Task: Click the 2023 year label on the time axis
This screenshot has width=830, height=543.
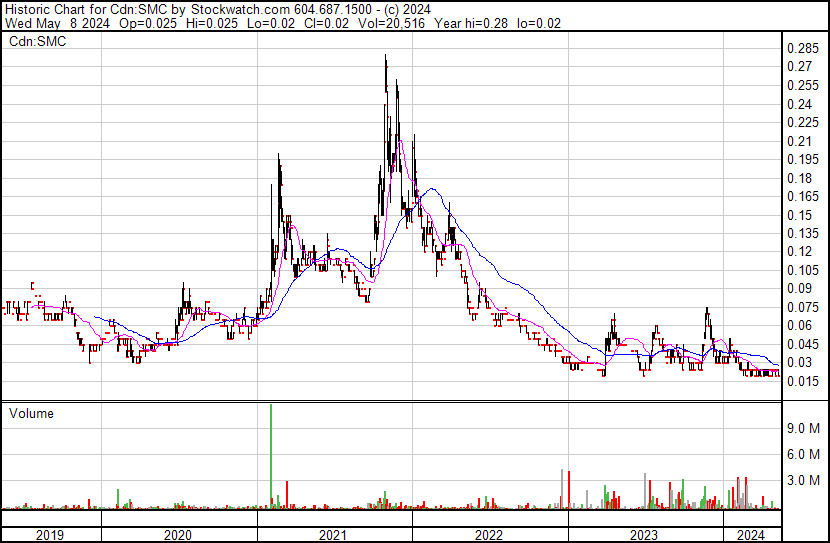Action: click(x=644, y=535)
